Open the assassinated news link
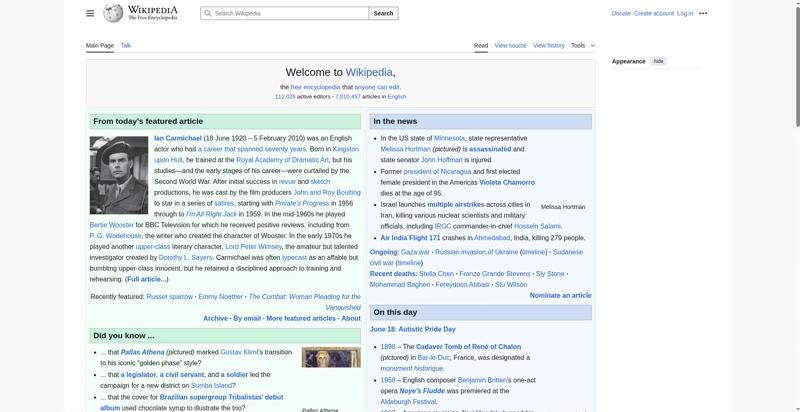The height and width of the screenshot is (412, 800). [490, 149]
